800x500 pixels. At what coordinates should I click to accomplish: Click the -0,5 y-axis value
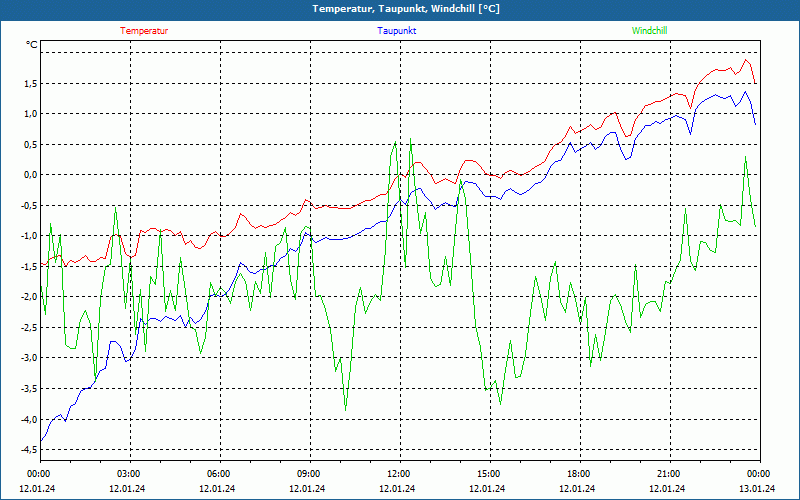tap(30, 206)
